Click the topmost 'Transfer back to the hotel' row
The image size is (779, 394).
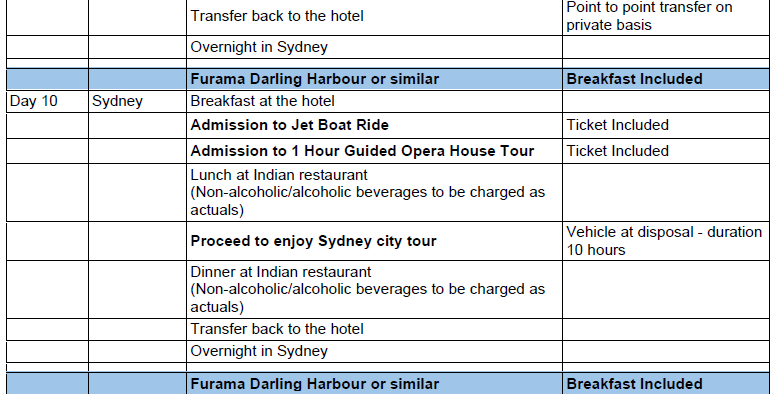374,16
